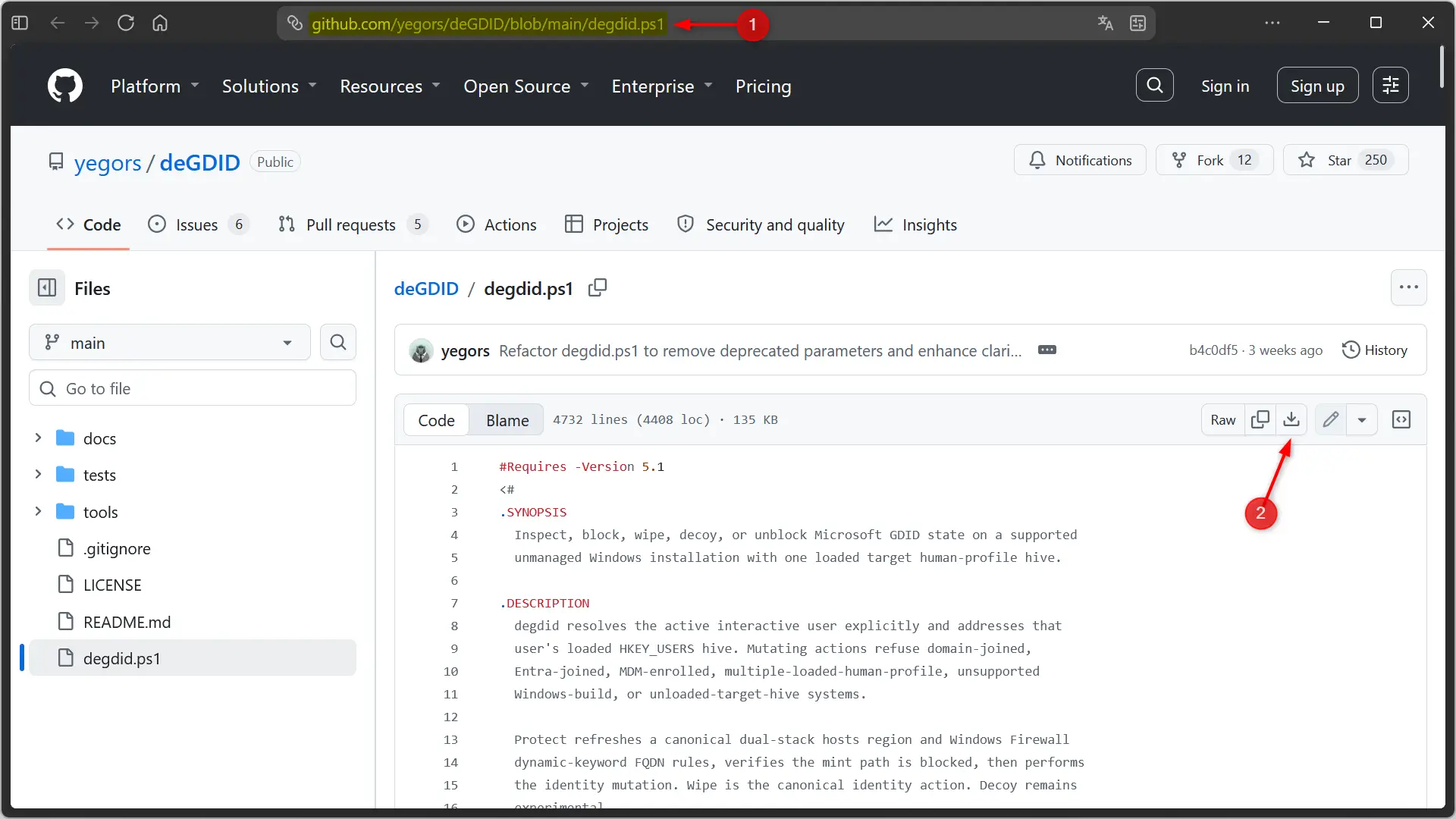Click the translate page icon in the address bar
Viewport: 1456px width, 819px height.
pyautogui.click(x=1105, y=24)
